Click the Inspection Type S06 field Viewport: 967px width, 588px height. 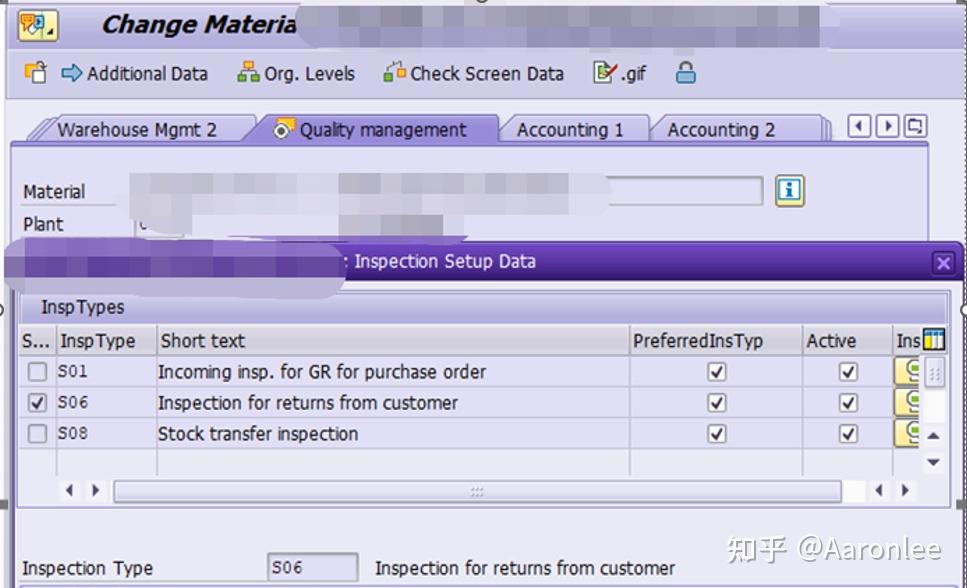click(312, 568)
